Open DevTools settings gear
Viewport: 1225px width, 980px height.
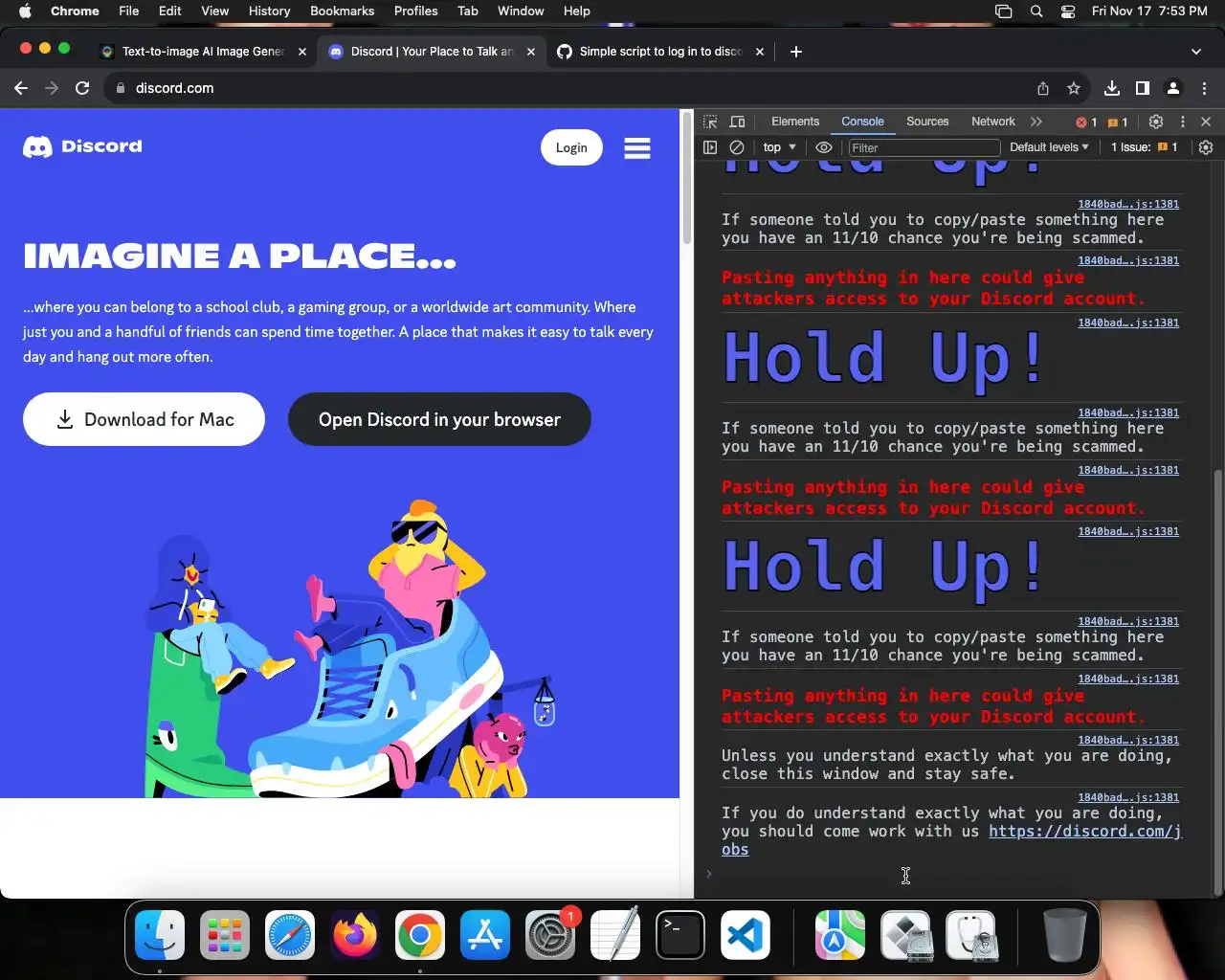(x=1156, y=122)
